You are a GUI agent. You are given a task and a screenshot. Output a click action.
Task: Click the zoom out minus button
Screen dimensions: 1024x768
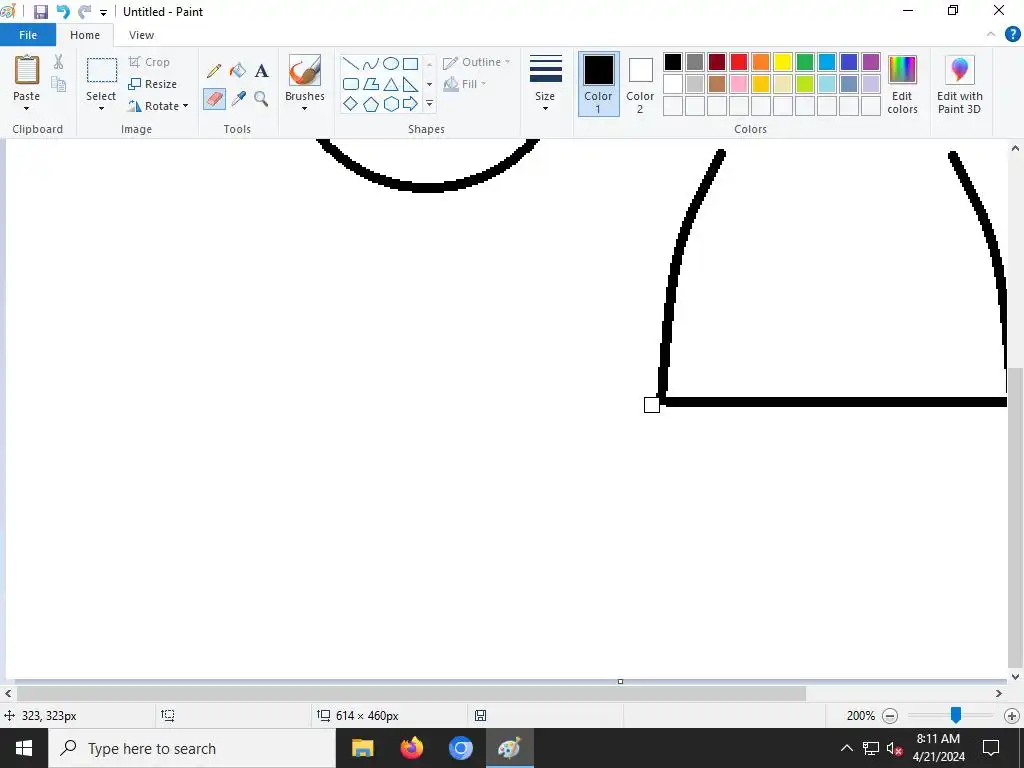point(889,716)
